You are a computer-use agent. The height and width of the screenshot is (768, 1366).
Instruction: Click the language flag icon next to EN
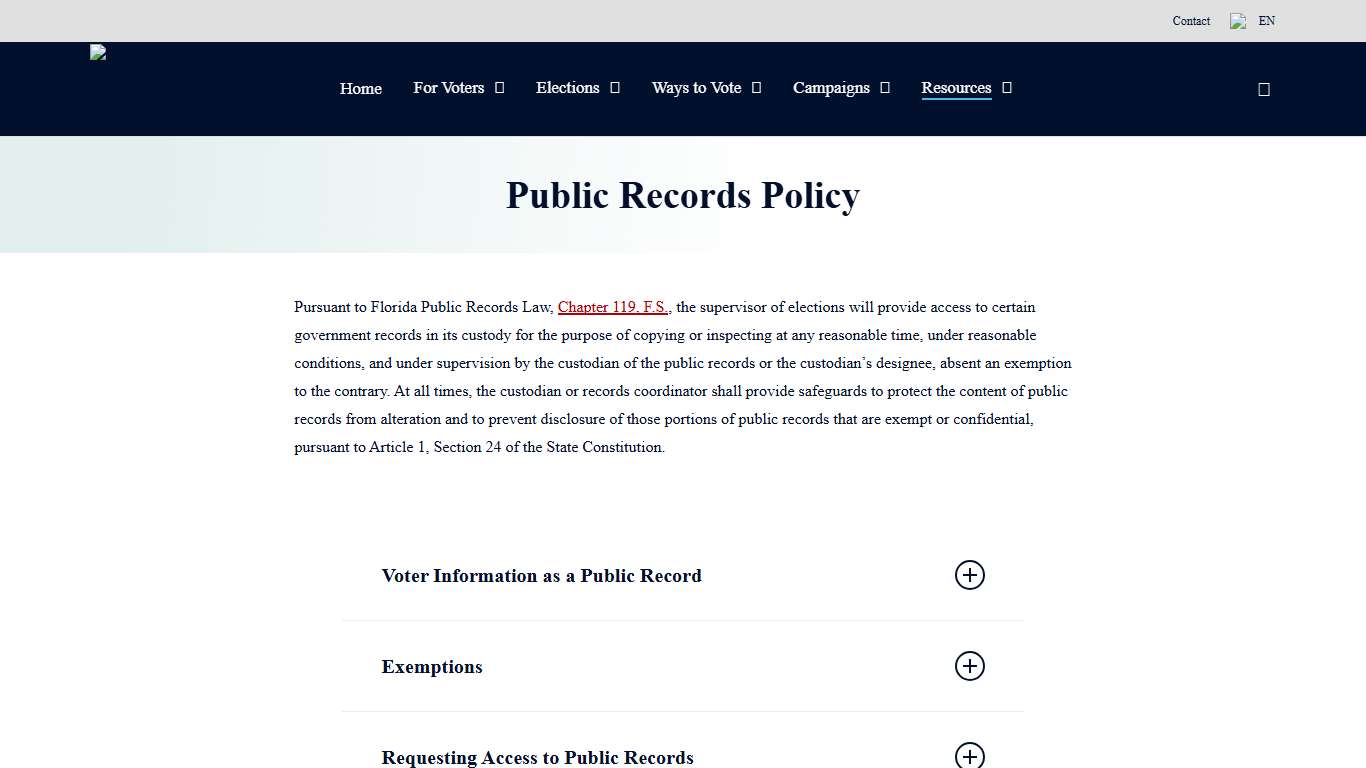coord(1238,21)
